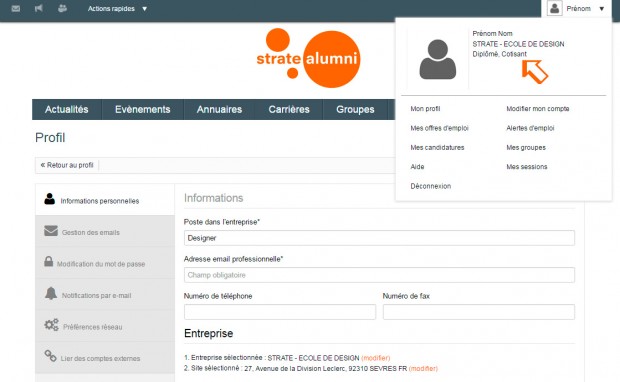Click the Adresse email professionnelle field
The width and height of the screenshot is (620, 382).
[x=379, y=275]
